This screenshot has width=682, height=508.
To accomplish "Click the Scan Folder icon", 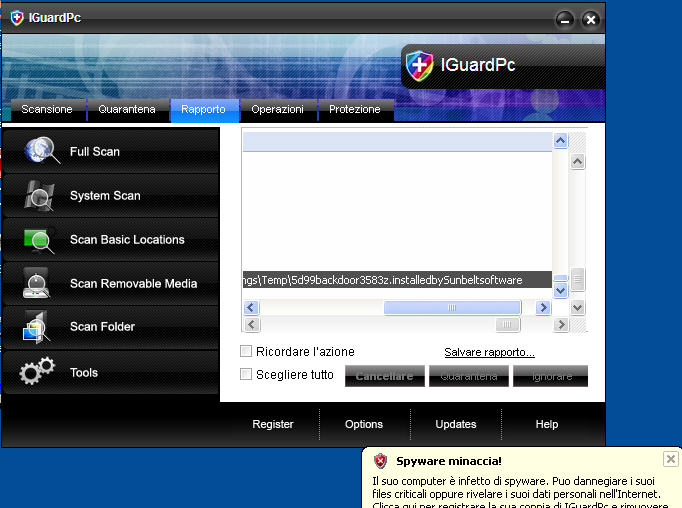I will click(x=36, y=327).
